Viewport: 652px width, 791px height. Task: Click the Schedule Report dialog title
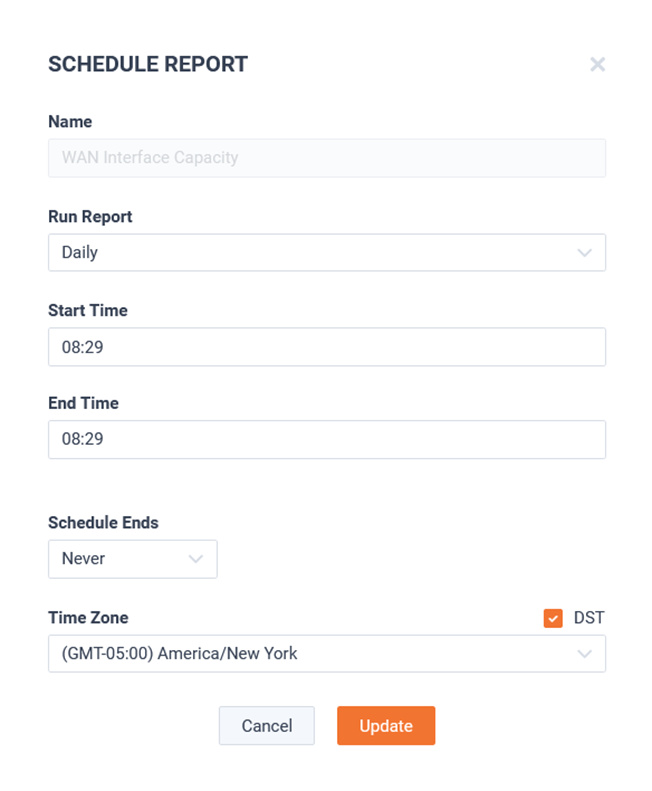tap(148, 64)
